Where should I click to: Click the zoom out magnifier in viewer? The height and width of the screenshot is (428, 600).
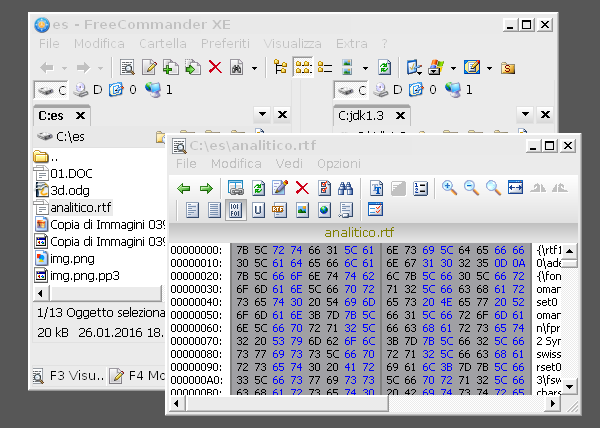[x=471, y=188]
